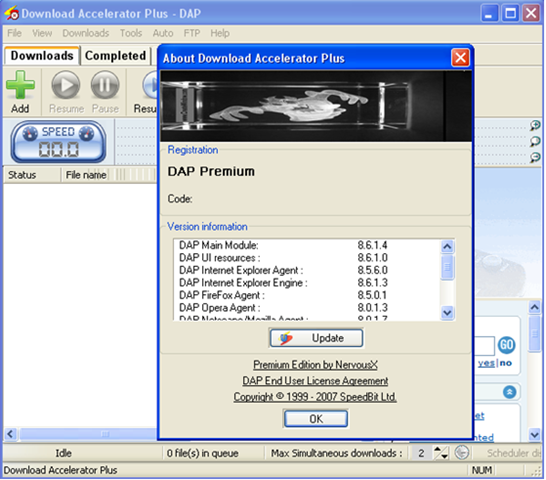Click the side panel scrollbar thumb

[535, 334]
